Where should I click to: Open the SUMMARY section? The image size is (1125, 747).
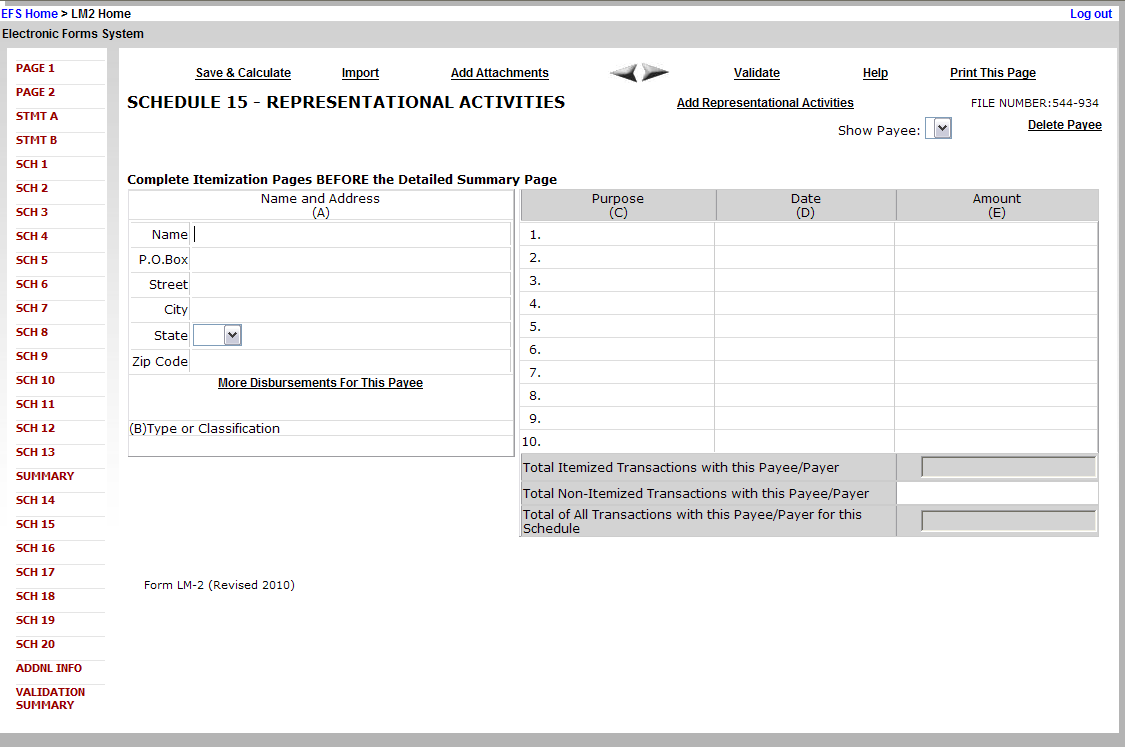[x=45, y=476]
